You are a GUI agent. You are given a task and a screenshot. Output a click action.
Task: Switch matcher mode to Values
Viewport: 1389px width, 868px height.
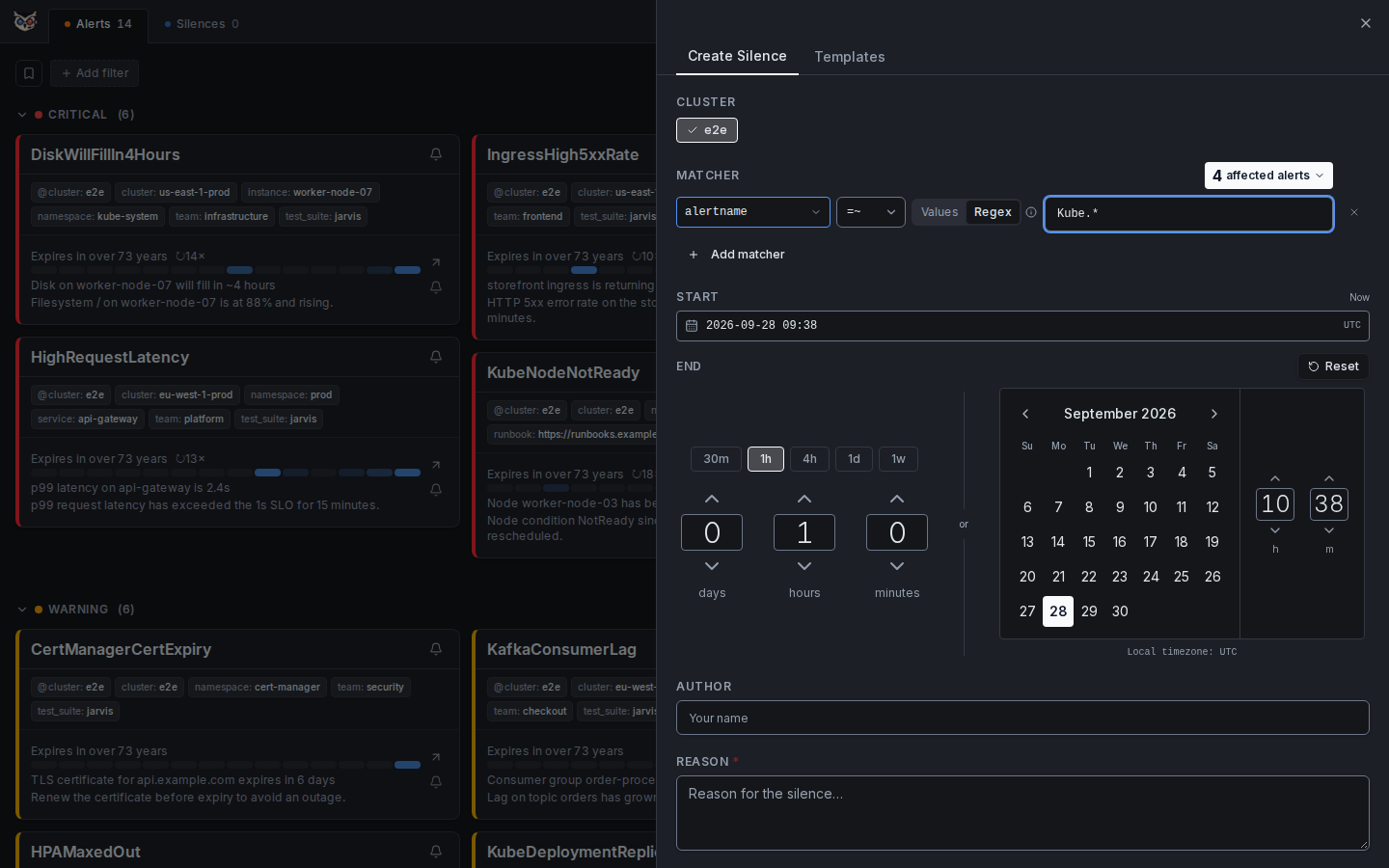point(940,212)
